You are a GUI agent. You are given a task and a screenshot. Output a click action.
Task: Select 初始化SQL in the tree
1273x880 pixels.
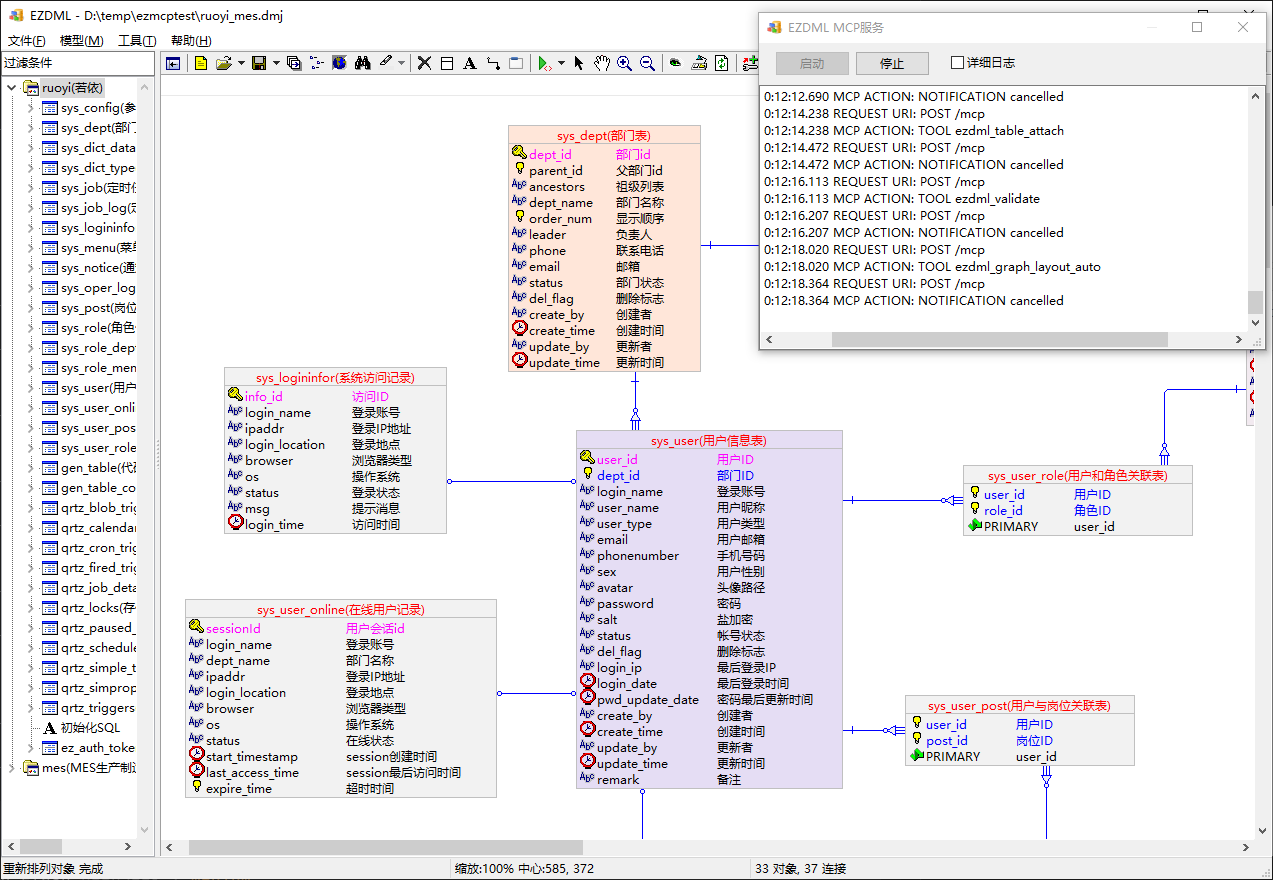tap(90, 728)
